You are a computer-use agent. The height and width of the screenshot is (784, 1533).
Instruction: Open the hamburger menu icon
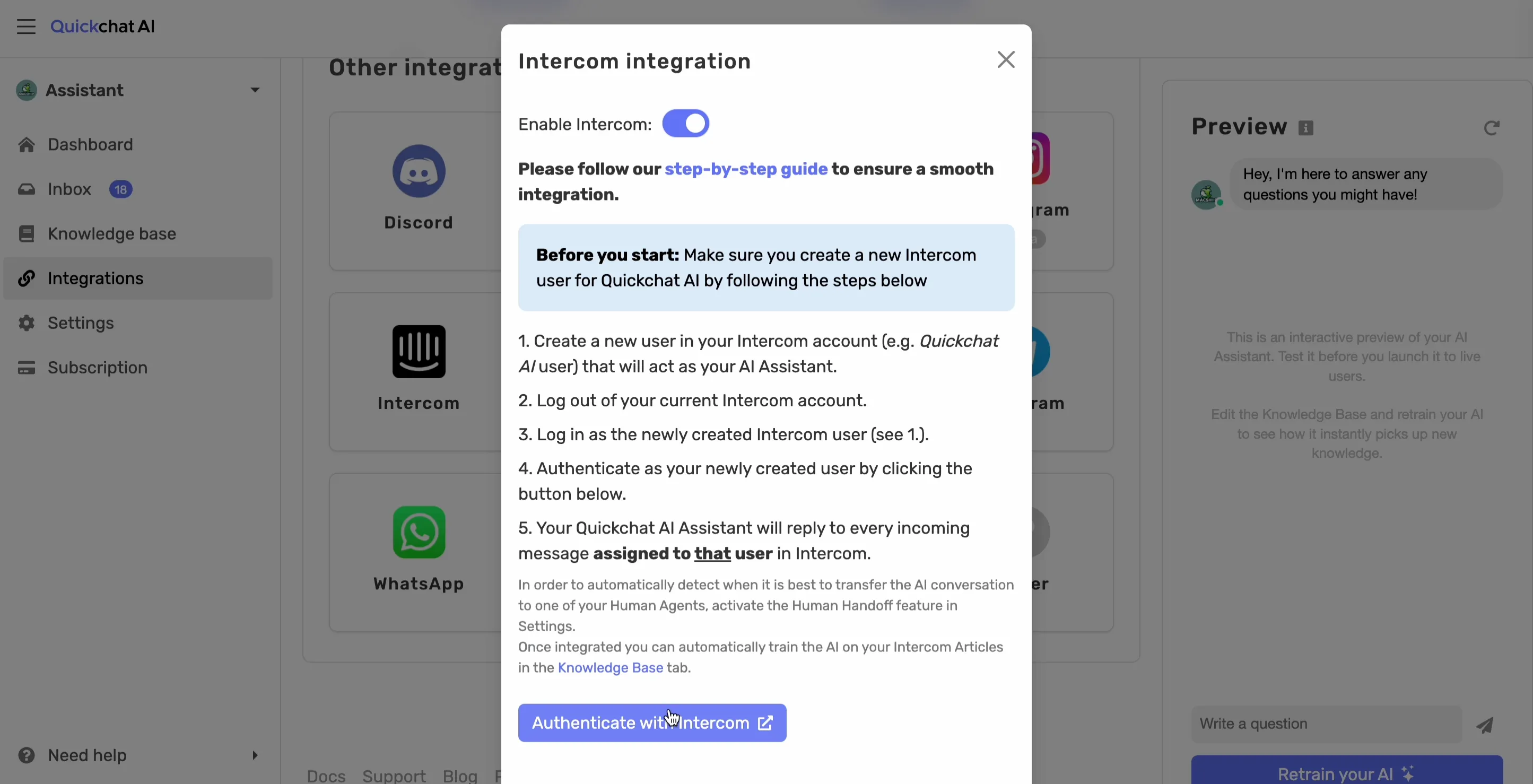(x=26, y=27)
